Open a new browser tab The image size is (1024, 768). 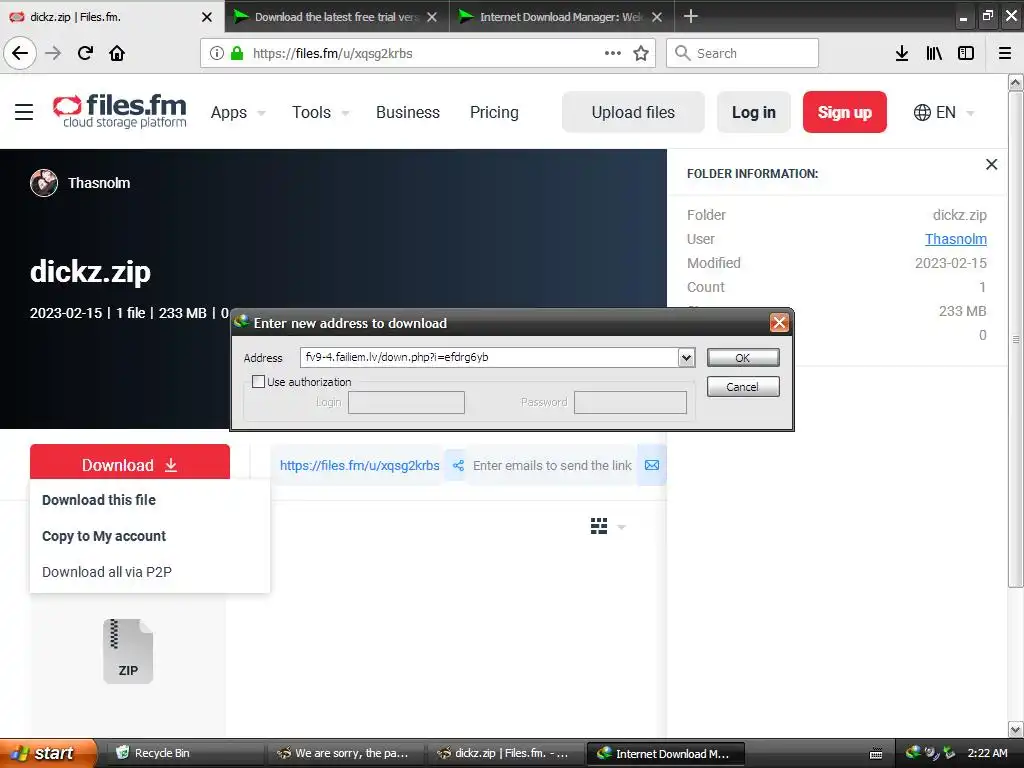pos(690,16)
